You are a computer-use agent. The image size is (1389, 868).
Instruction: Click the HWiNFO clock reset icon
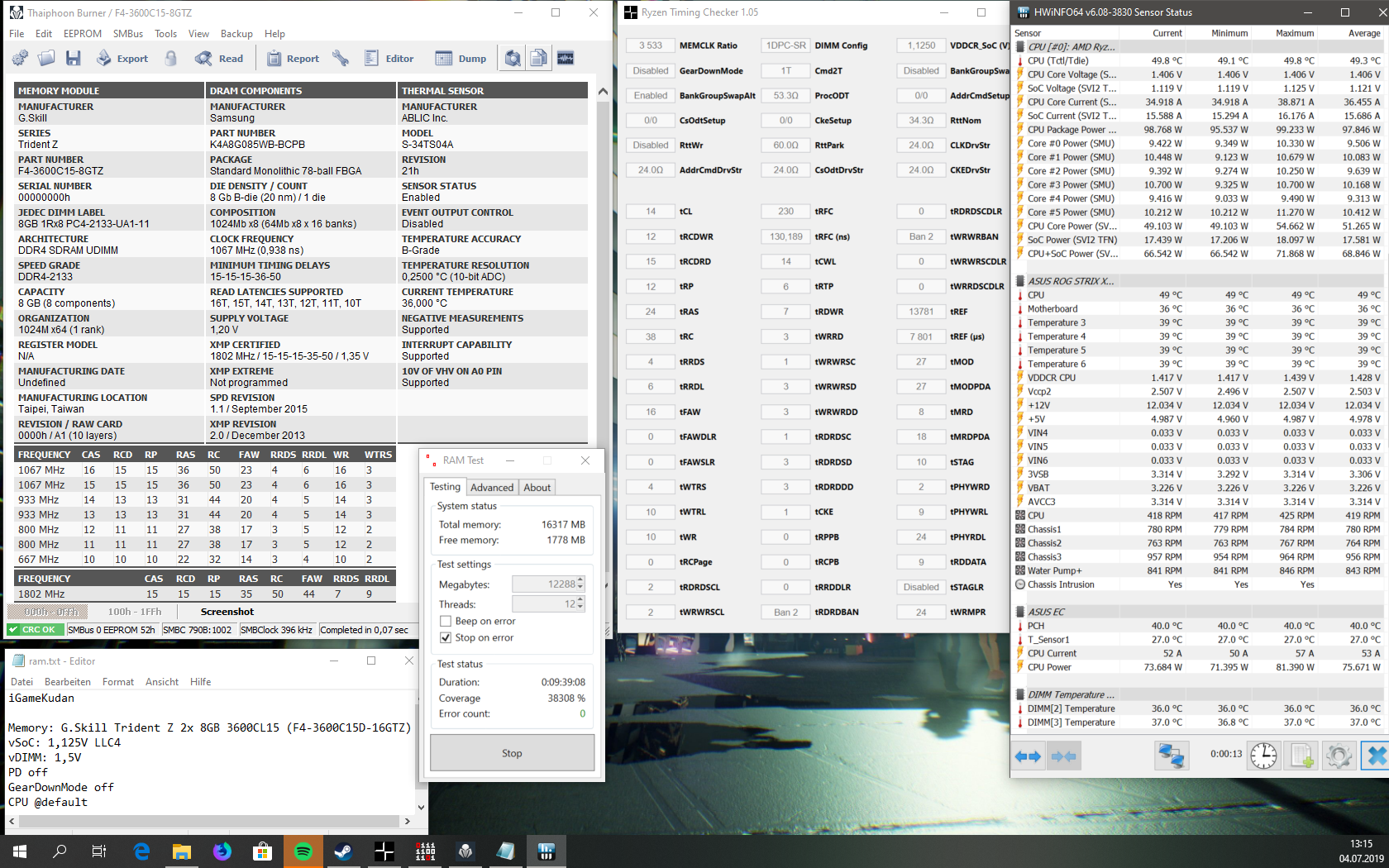1263,756
